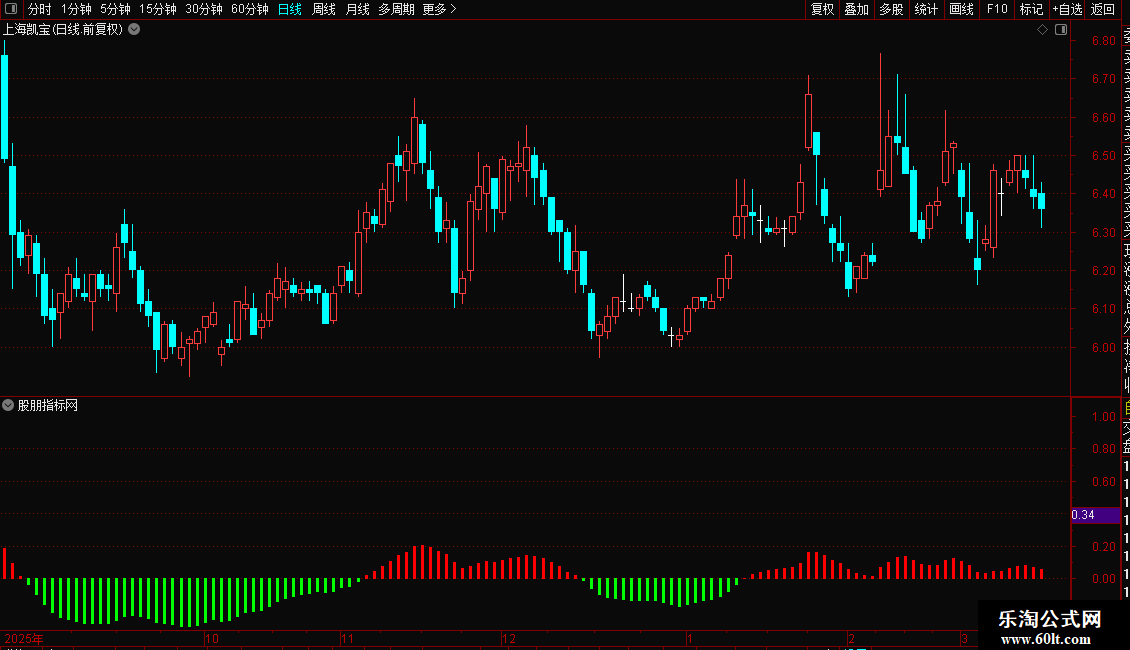
Task: Switch to the 月线 monthly chart
Action: 357,9
